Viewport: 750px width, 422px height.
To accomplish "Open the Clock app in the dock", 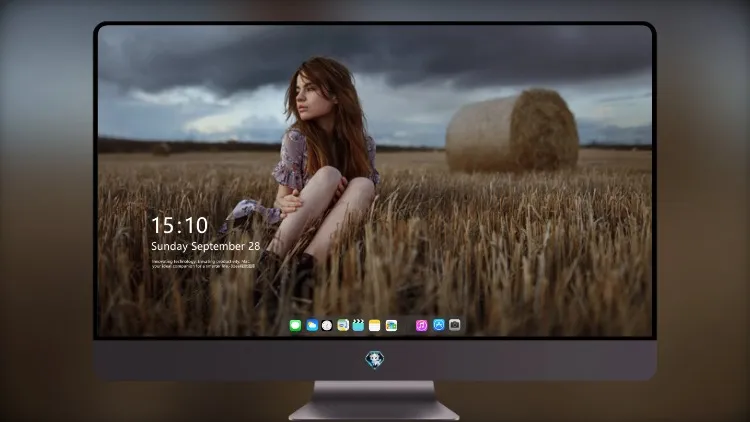I will 327,325.
